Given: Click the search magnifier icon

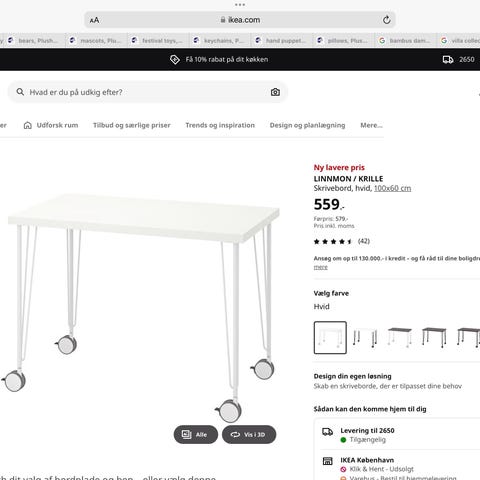Looking at the screenshot, I should [20, 92].
